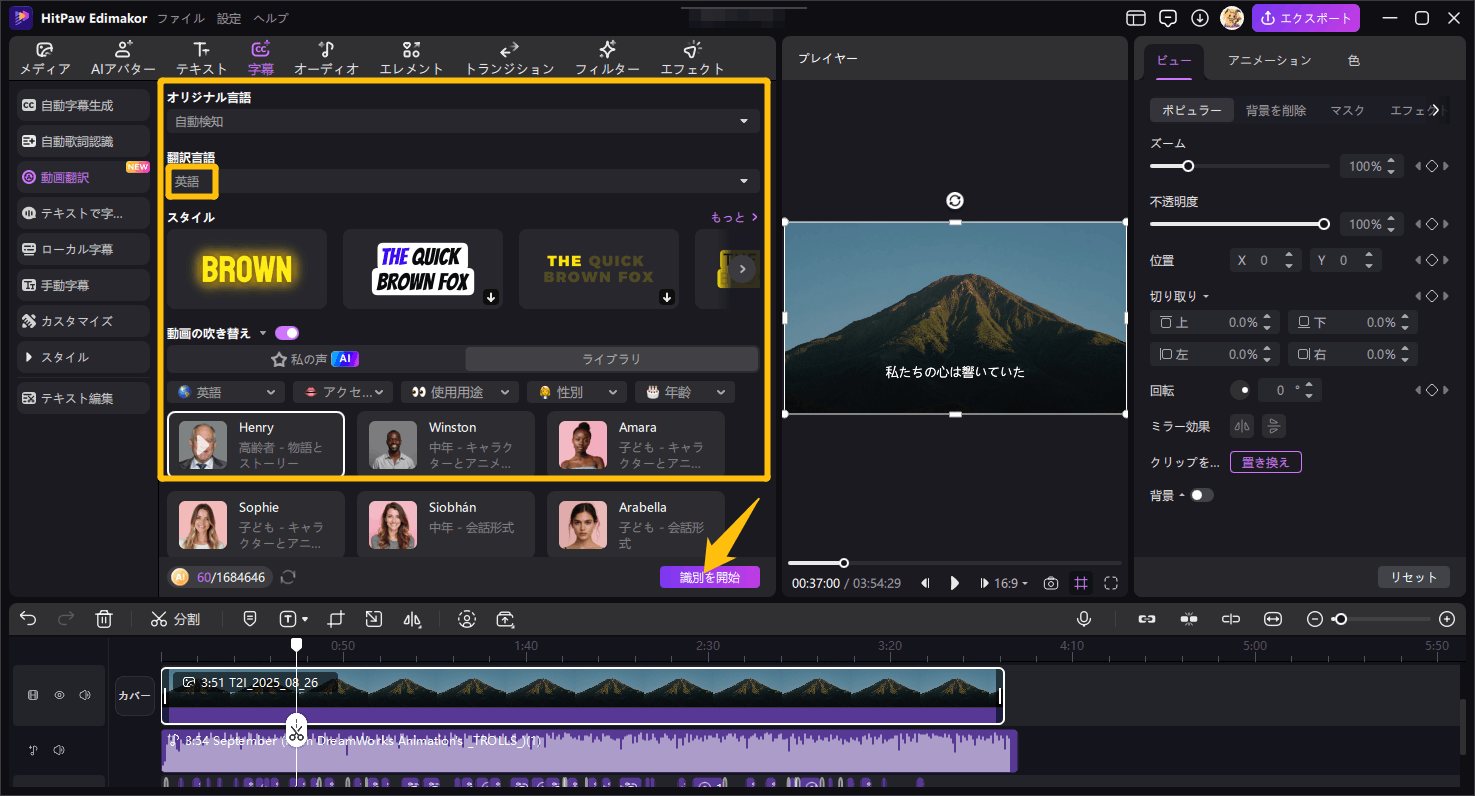Toggle the 動画の吹き替え dubbing switch

[x=287, y=333]
